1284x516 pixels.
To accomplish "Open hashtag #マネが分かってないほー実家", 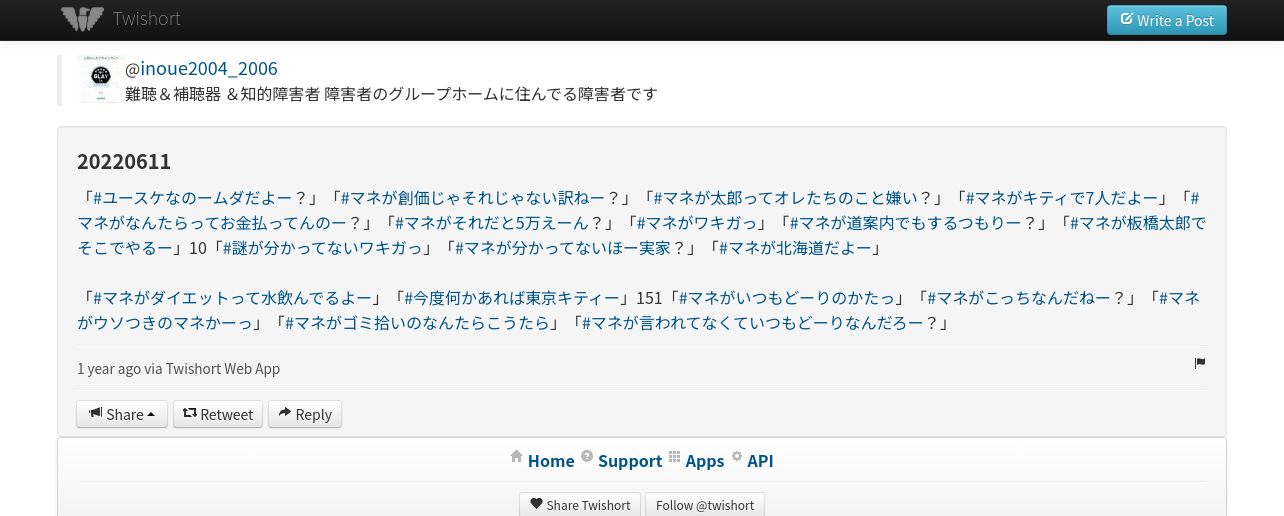I will point(563,248).
